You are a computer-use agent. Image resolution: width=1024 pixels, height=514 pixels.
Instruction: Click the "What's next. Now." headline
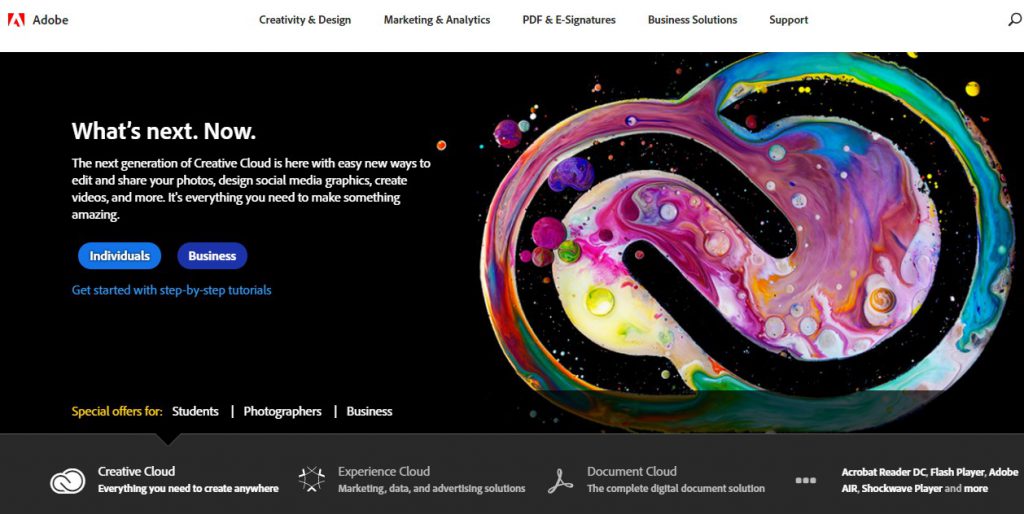(164, 131)
